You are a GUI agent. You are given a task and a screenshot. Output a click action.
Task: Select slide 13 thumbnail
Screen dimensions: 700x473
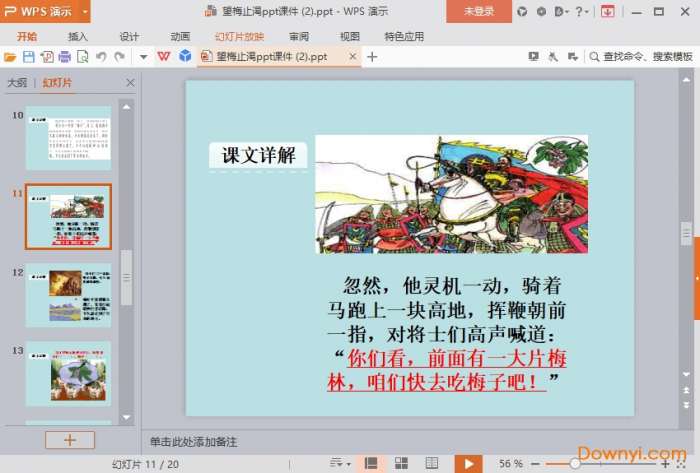(x=68, y=374)
